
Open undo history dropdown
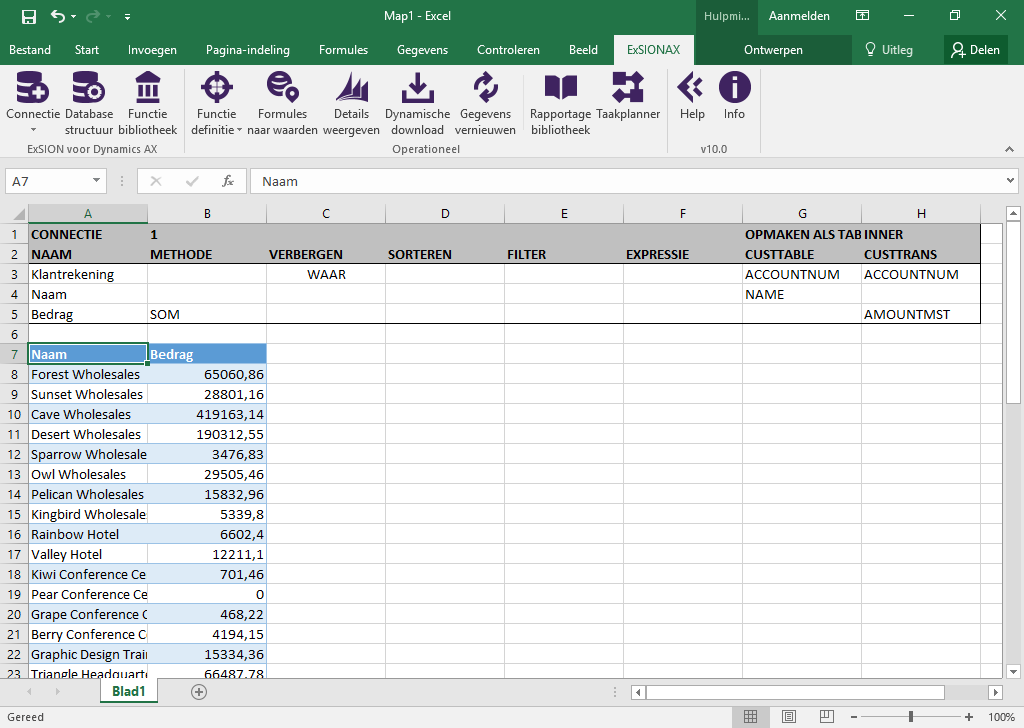point(73,16)
